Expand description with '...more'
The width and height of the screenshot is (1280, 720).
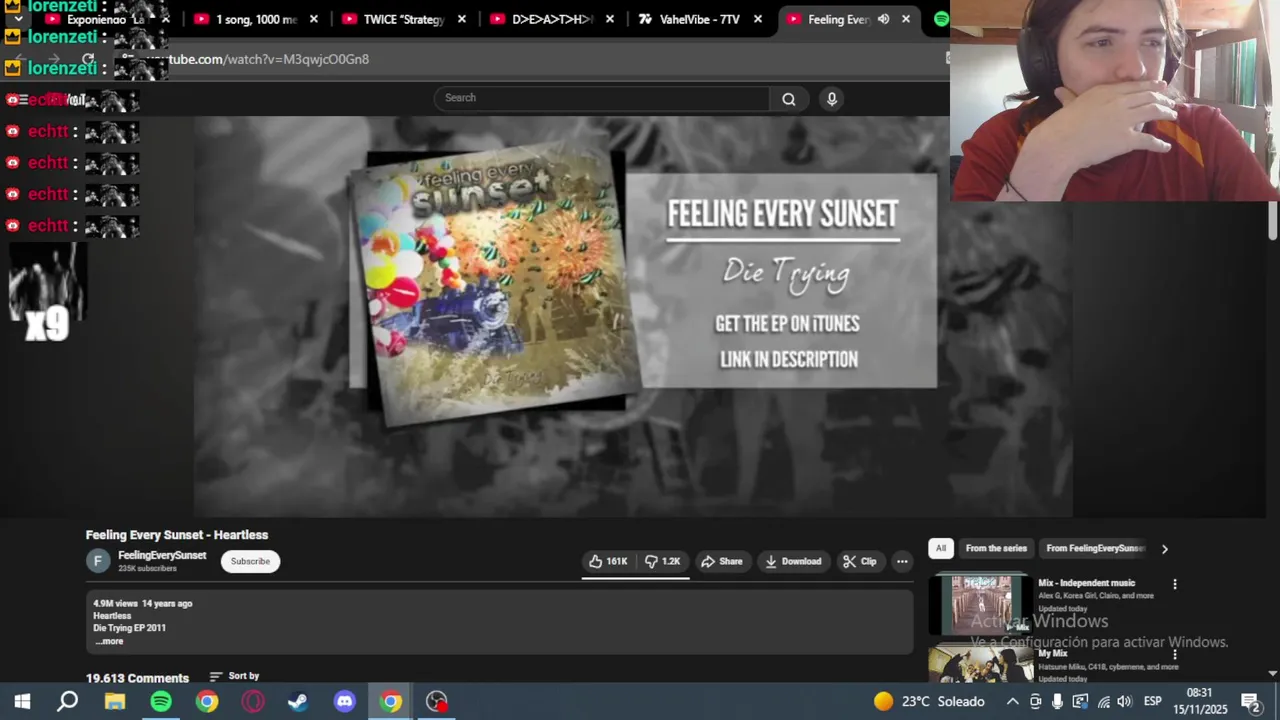point(109,641)
